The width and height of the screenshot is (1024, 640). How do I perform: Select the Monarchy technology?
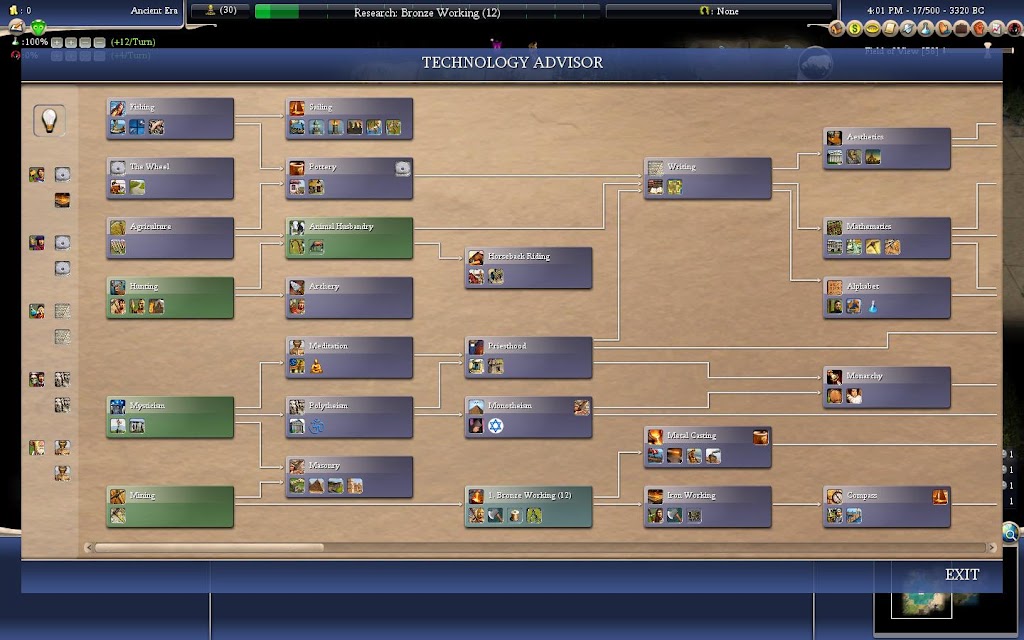pyautogui.click(x=887, y=387)
